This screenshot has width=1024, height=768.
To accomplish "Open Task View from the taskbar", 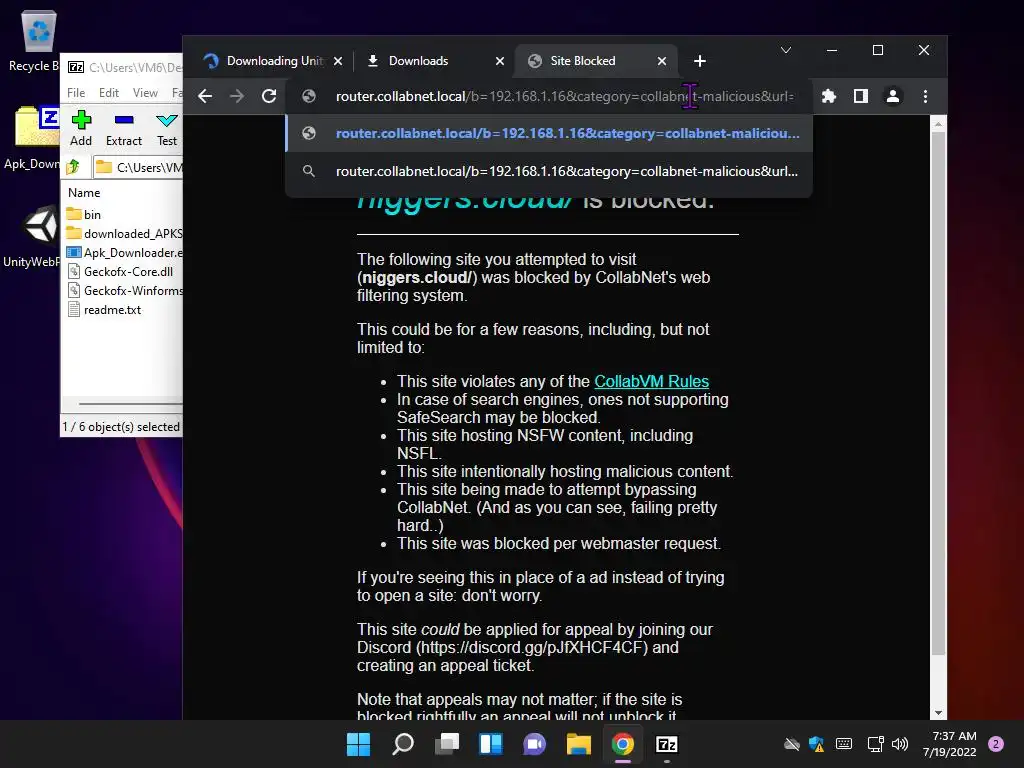I will 447,744.
